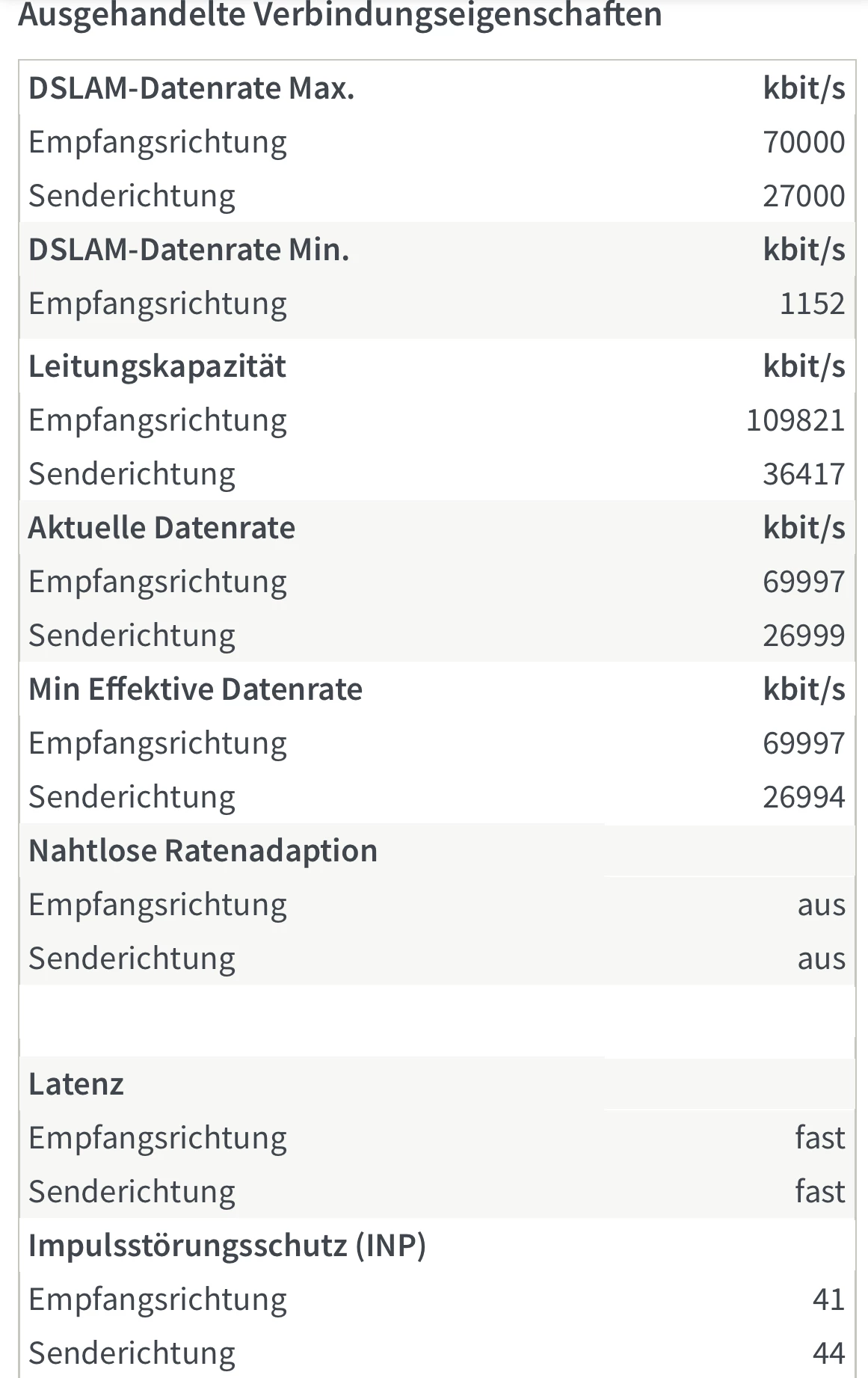Click the Empfangsrichtung label under Nahtlose Ratenadaption

pos(158,905)
